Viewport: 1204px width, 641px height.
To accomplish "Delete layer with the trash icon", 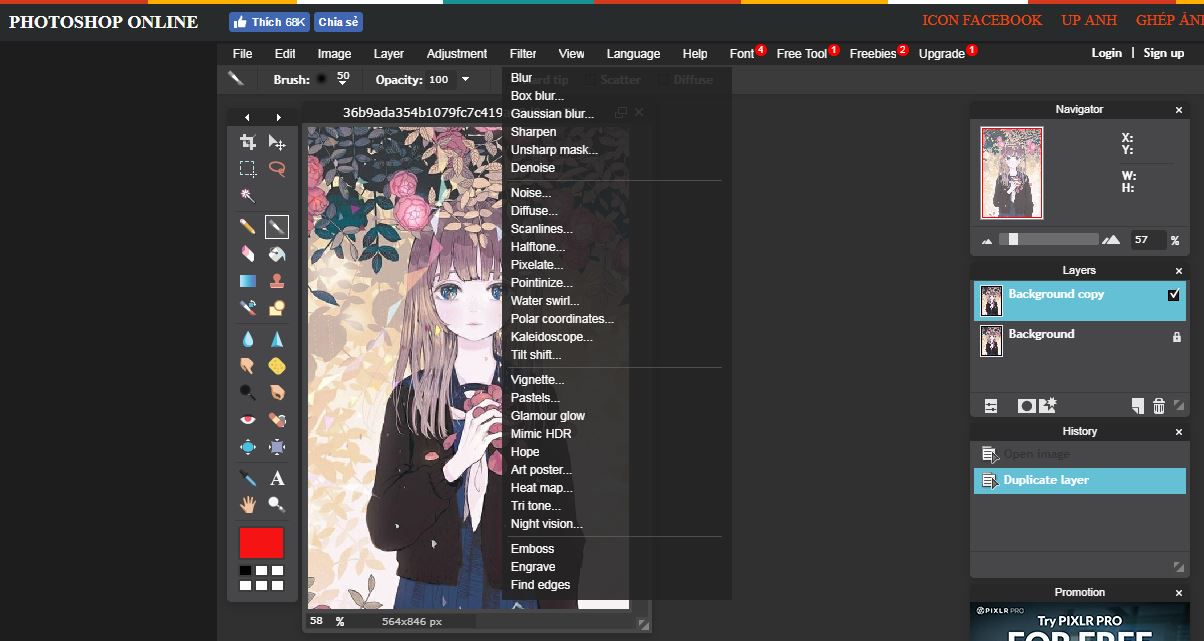I will 1159,406.
